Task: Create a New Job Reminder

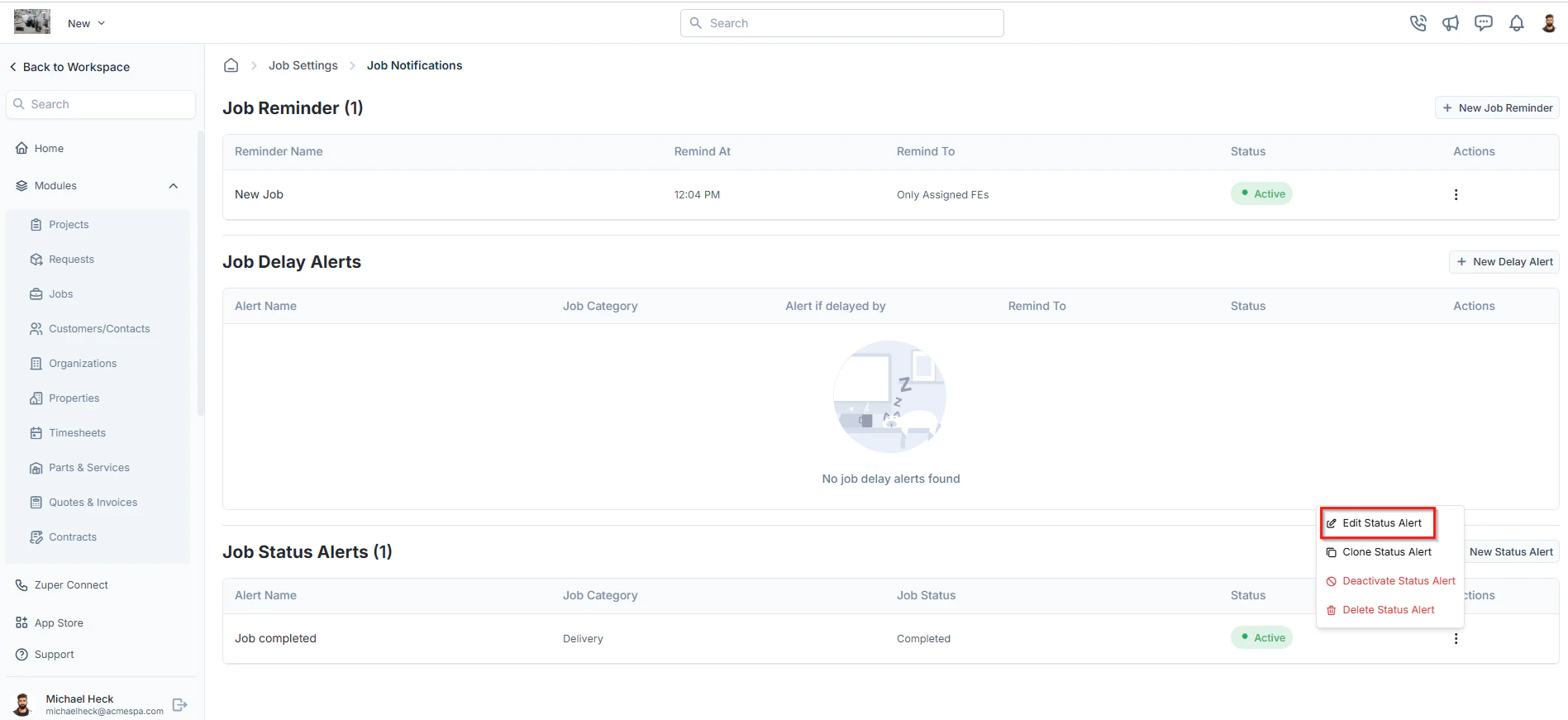Action: (1497, 108)
